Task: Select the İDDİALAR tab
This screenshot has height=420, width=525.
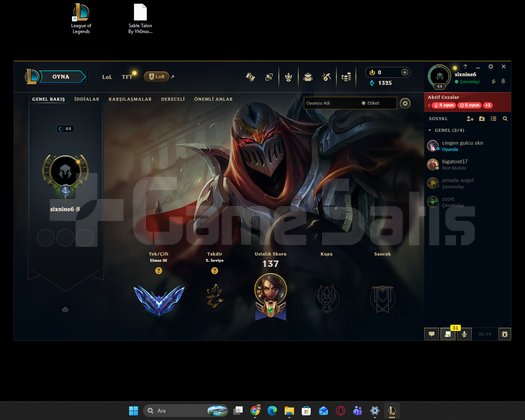Action: (87, 99)
